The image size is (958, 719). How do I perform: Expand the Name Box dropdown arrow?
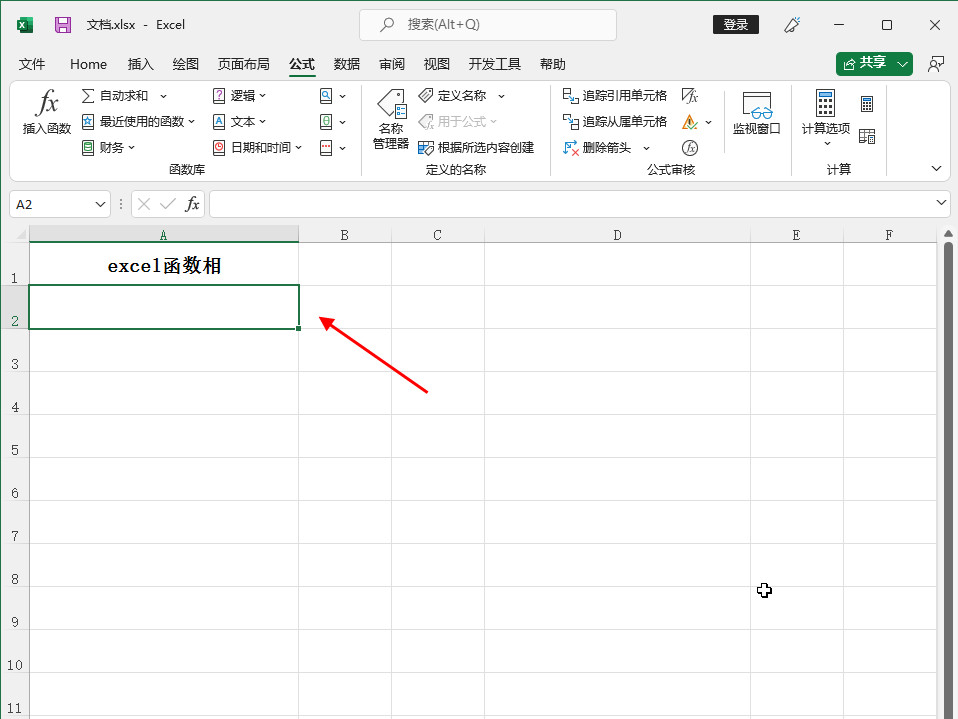[100, 205]
